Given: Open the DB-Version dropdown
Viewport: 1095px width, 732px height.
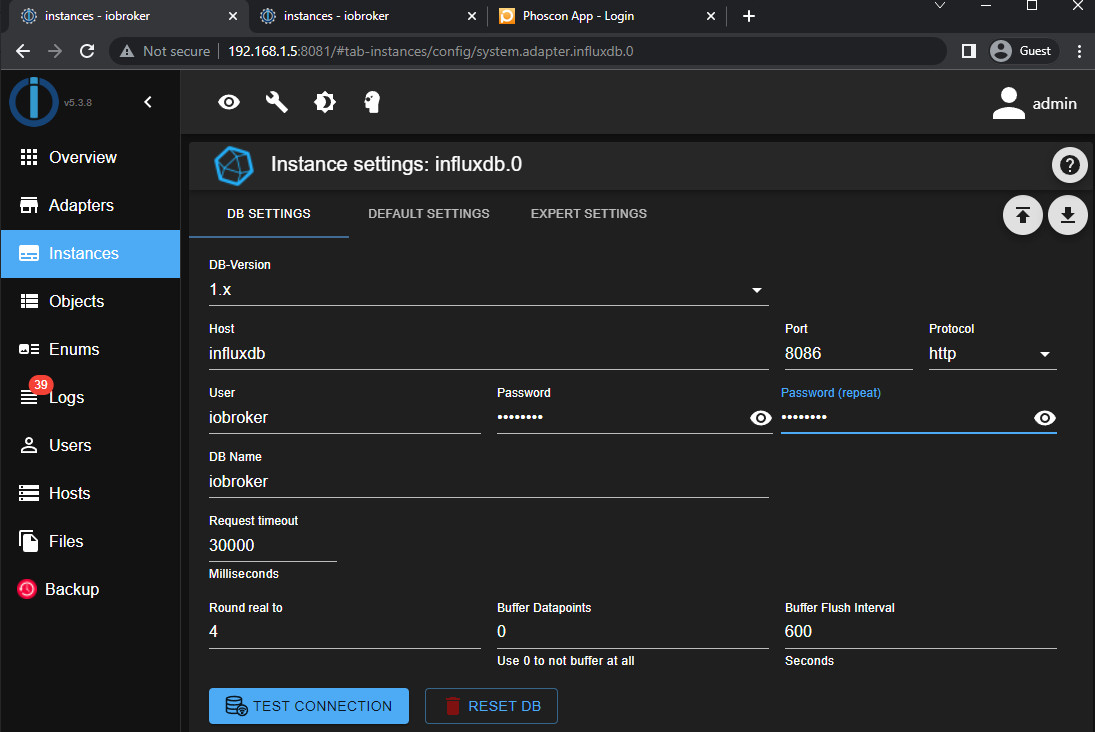Looking at the screenshot, I should [x=489, y=290].
